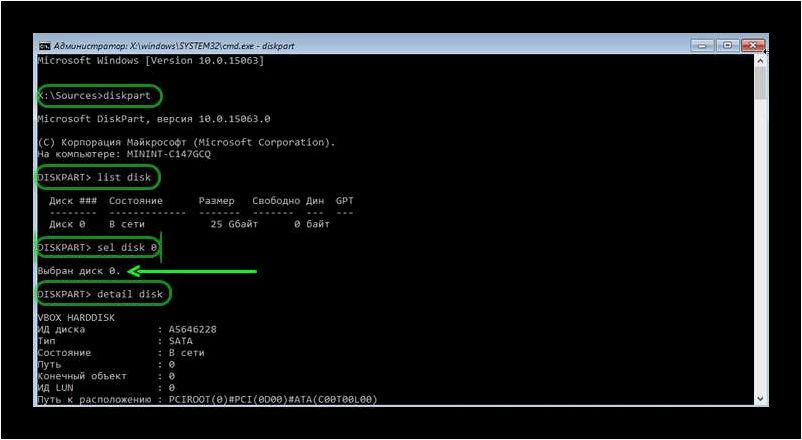Screen dimensions: 802x440
Task: Click the 'DISKPART> sel disk 0' command
Action: pos(97,248)
